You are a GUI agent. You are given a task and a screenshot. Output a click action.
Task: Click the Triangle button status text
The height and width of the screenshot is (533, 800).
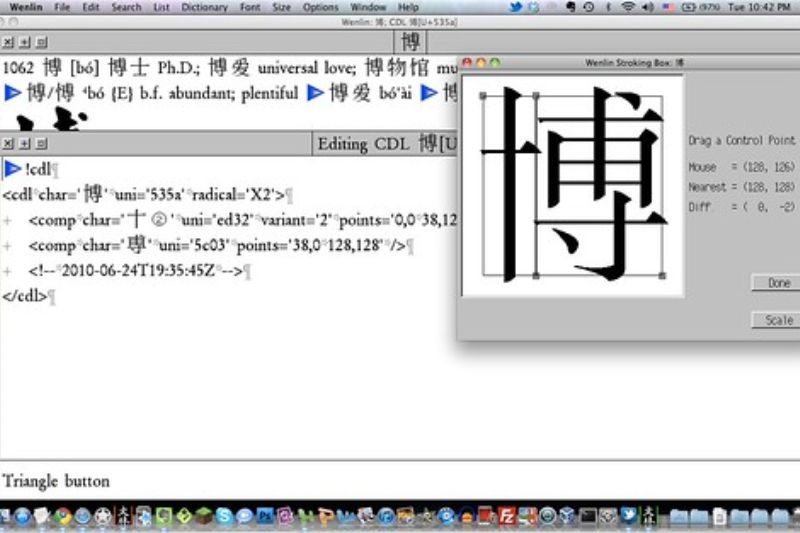pos(56,481)
